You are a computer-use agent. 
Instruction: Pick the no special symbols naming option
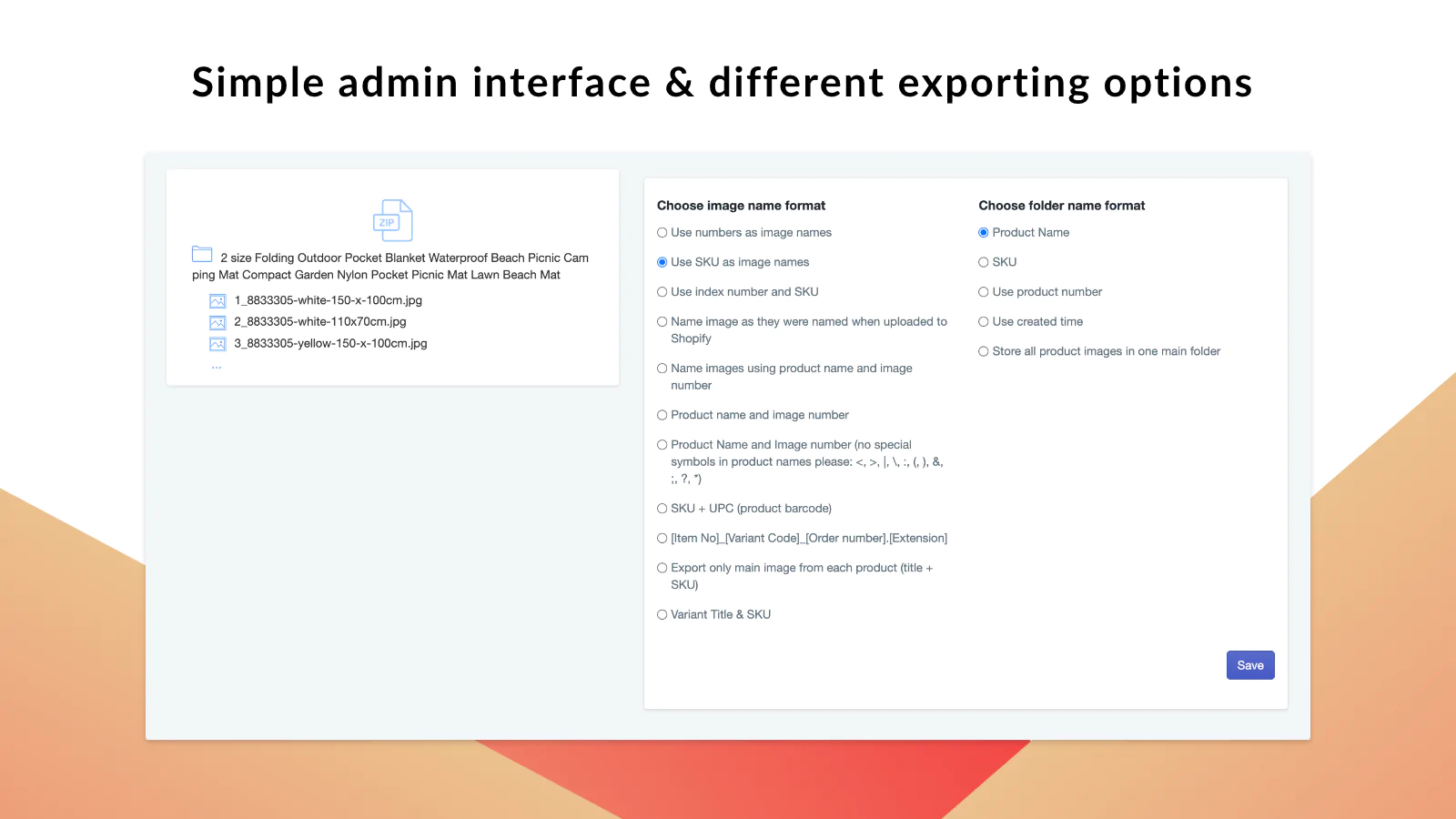point(662,445)
